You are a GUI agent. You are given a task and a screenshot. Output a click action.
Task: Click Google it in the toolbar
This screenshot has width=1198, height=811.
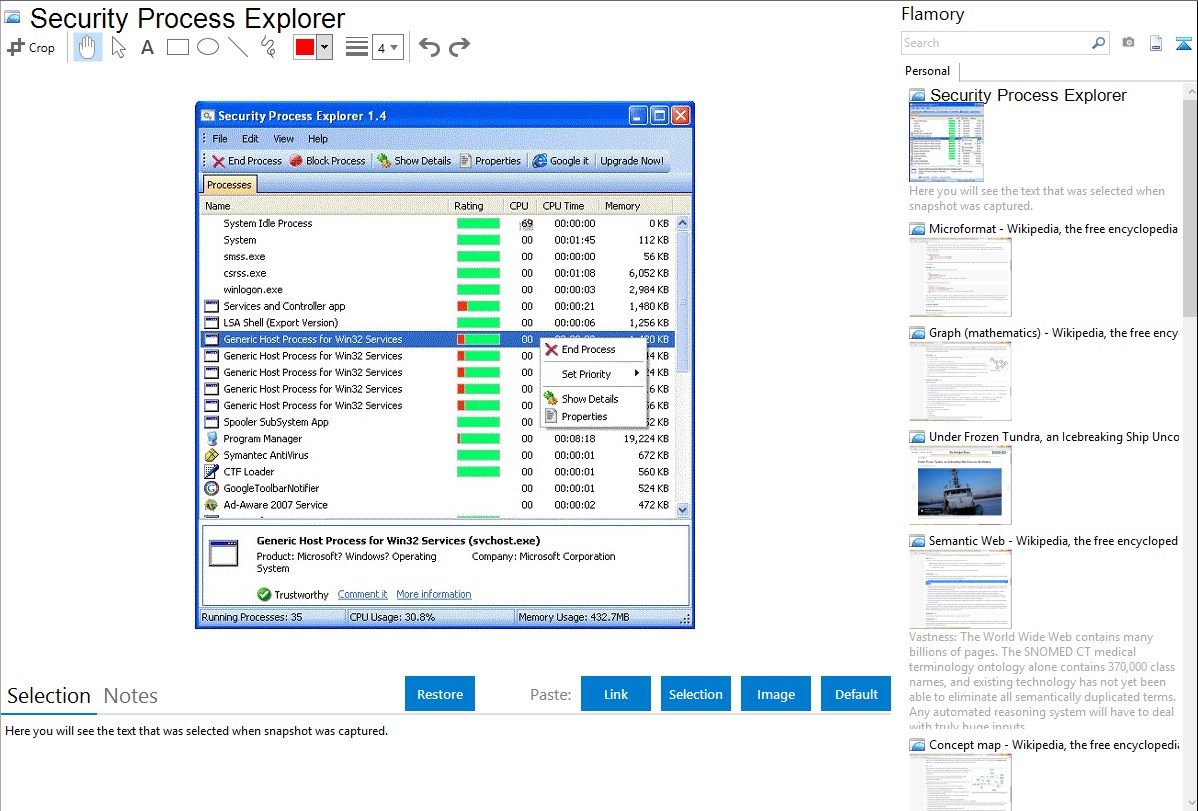561,161
